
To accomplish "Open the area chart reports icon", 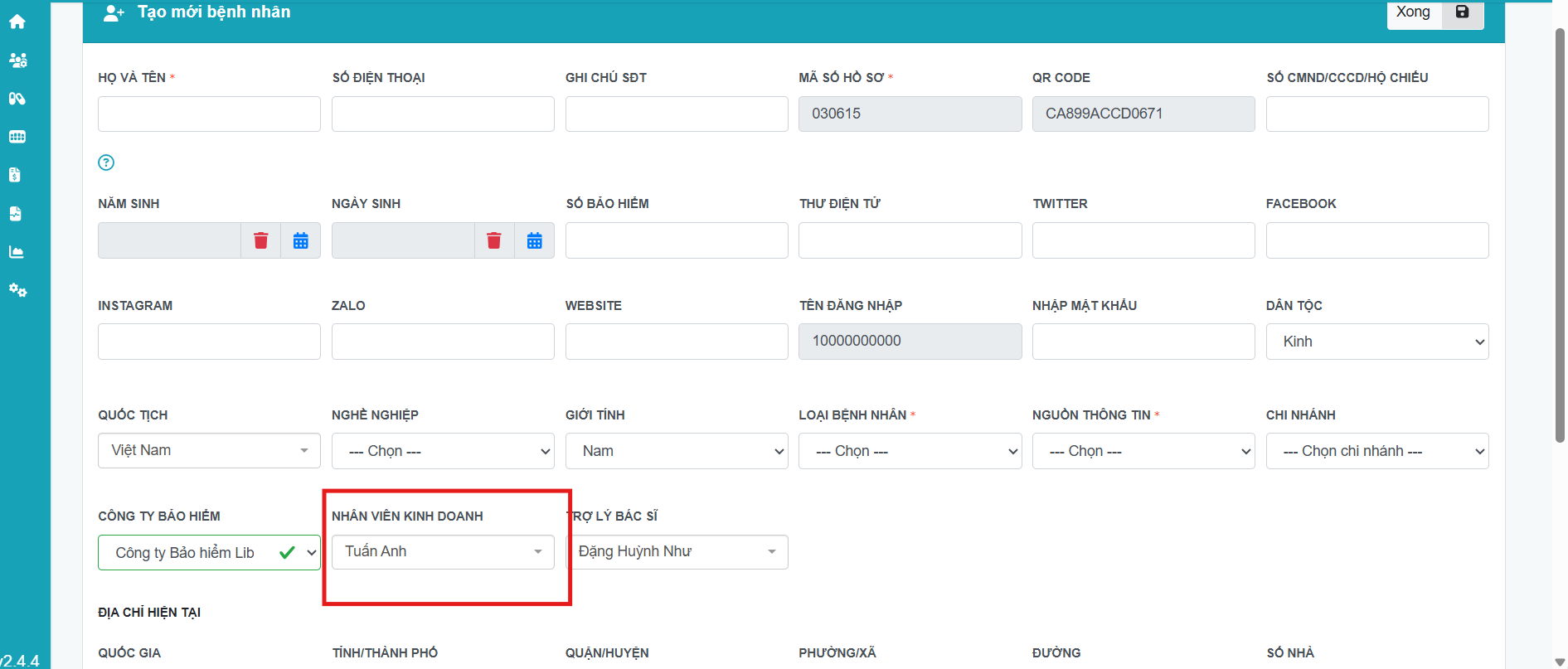I will click(x=17, y=252).
